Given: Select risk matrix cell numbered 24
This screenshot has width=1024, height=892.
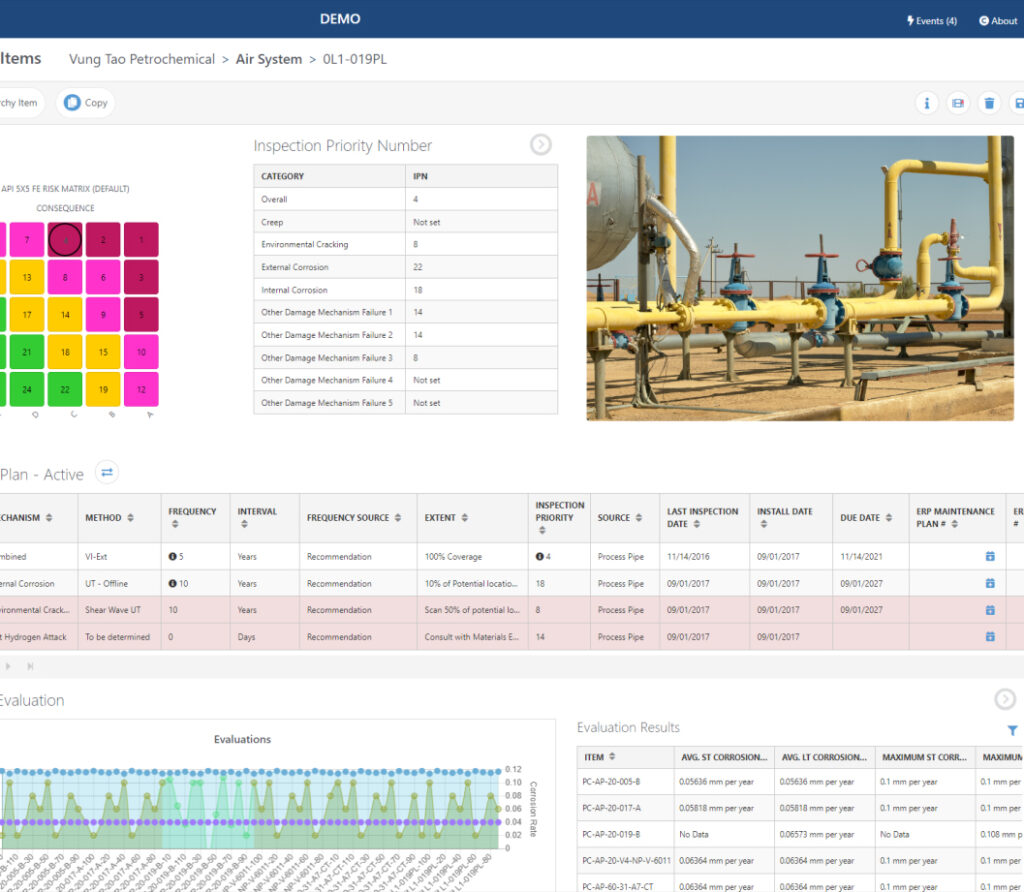Looking at the screenshot, I should pyautogui.click(x=29, y=389).
